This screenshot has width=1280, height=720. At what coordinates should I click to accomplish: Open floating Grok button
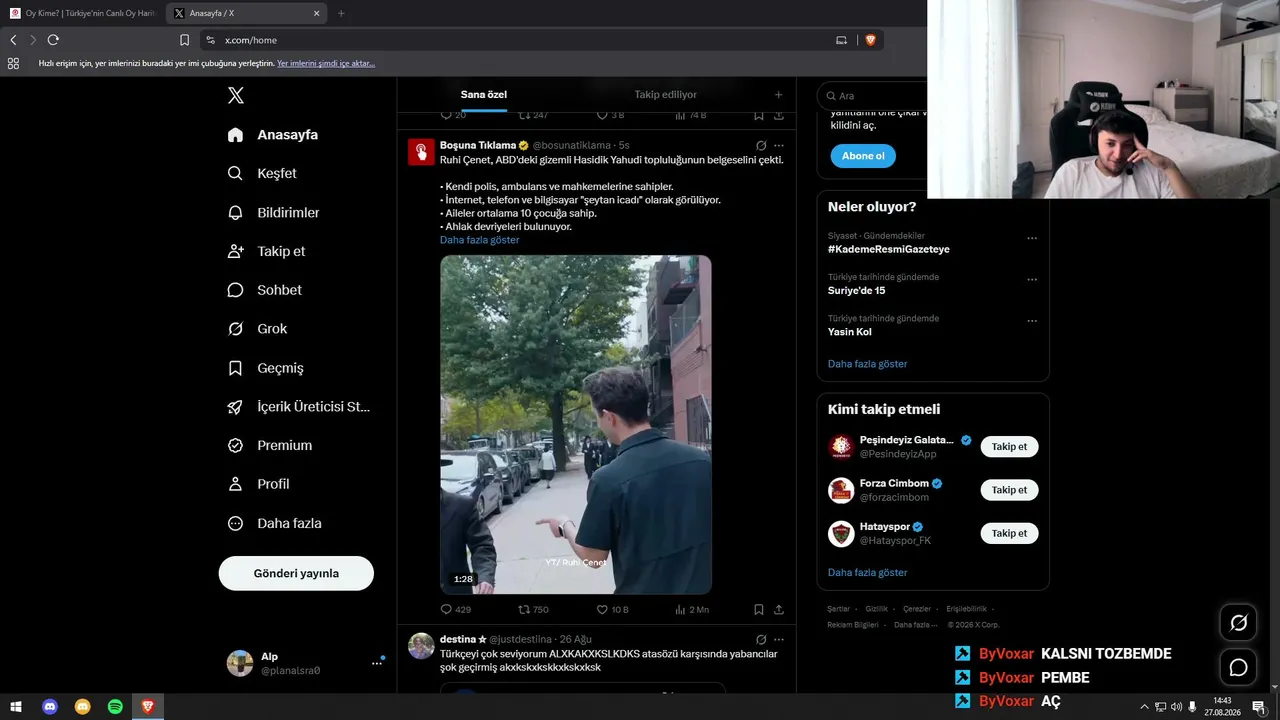click(1238, 623)
